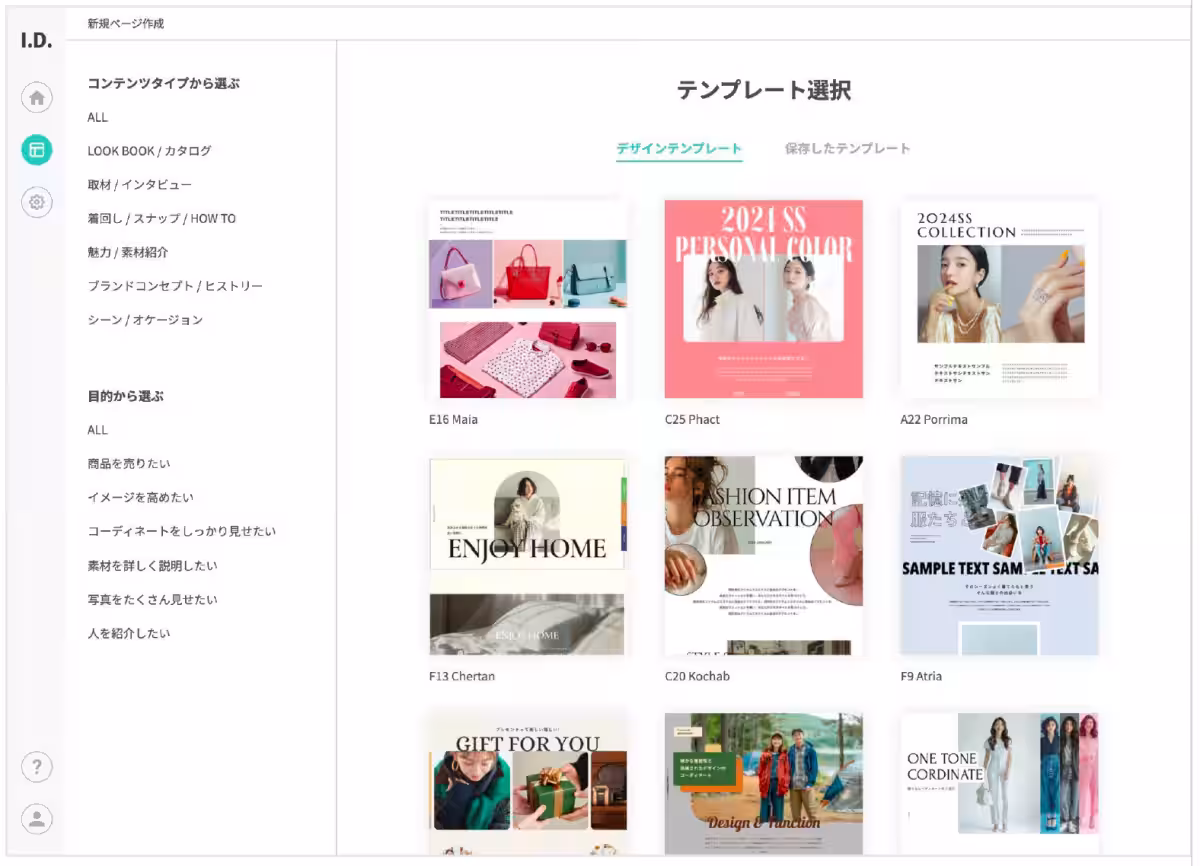Go to home via house icon
The image size is (1200, 866).
[37, 98]
